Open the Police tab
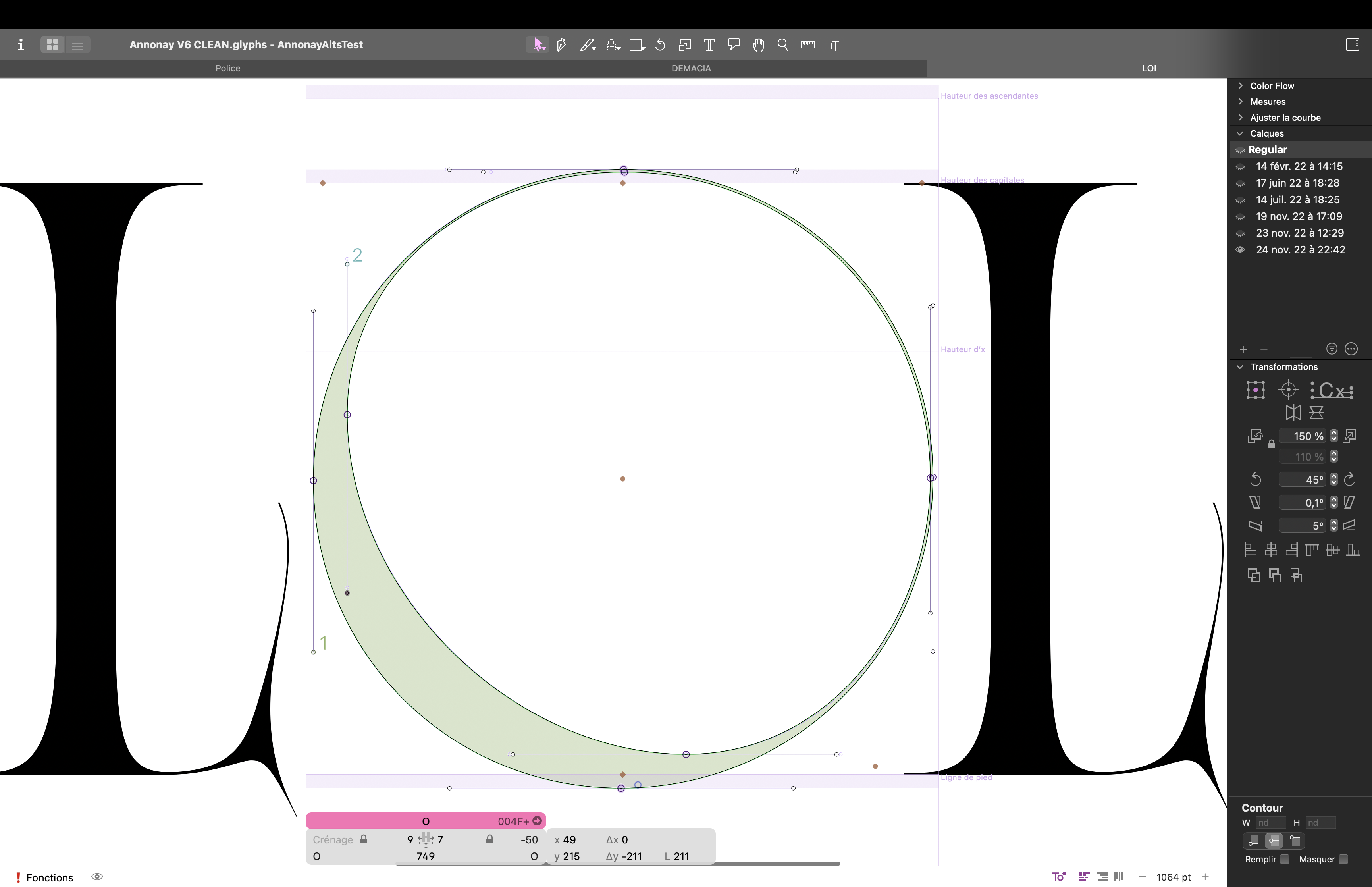This screenshot has height=887, width=1372. click(x=228, y=69)
